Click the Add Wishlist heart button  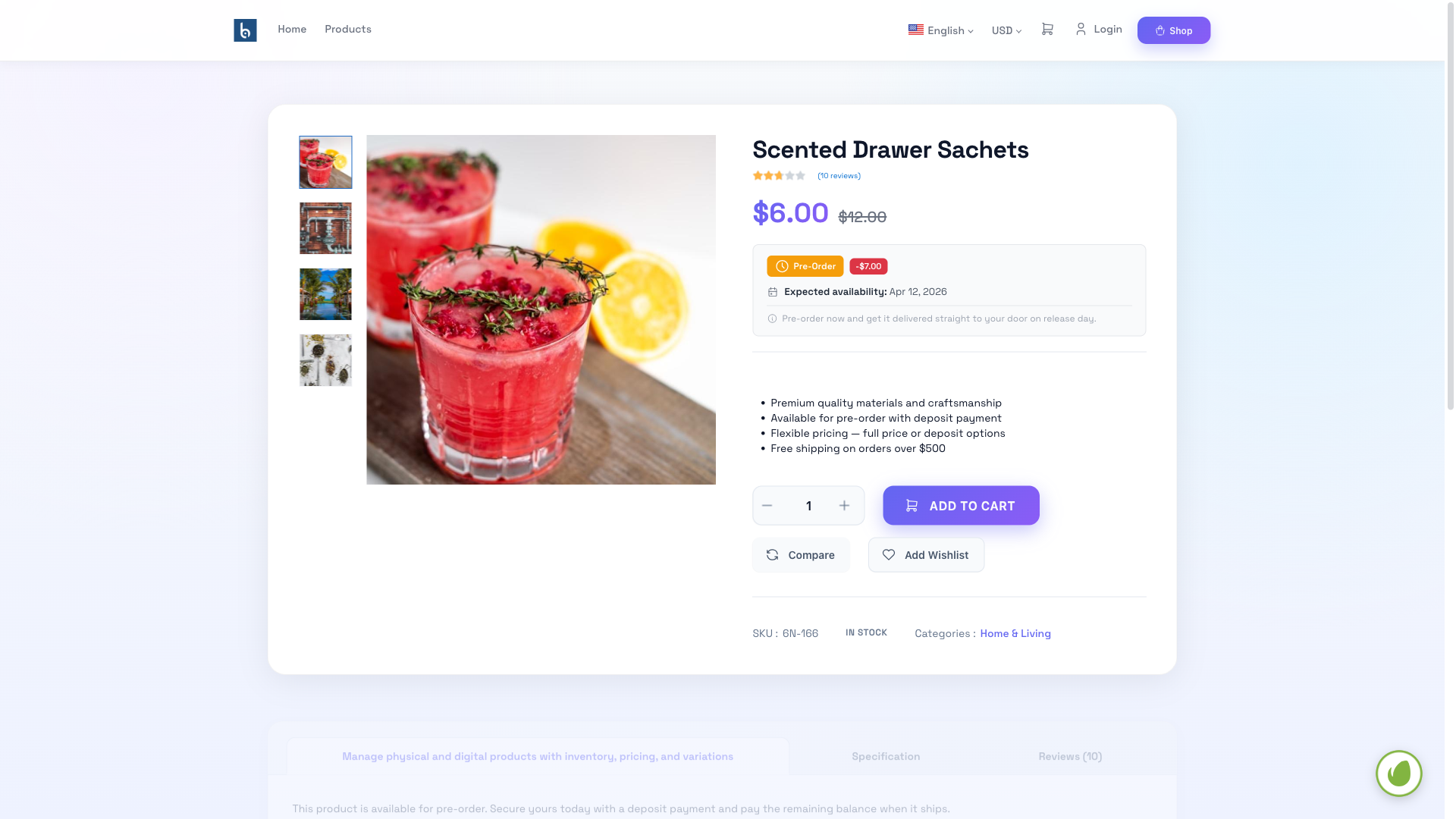click(x=926, y=555)
